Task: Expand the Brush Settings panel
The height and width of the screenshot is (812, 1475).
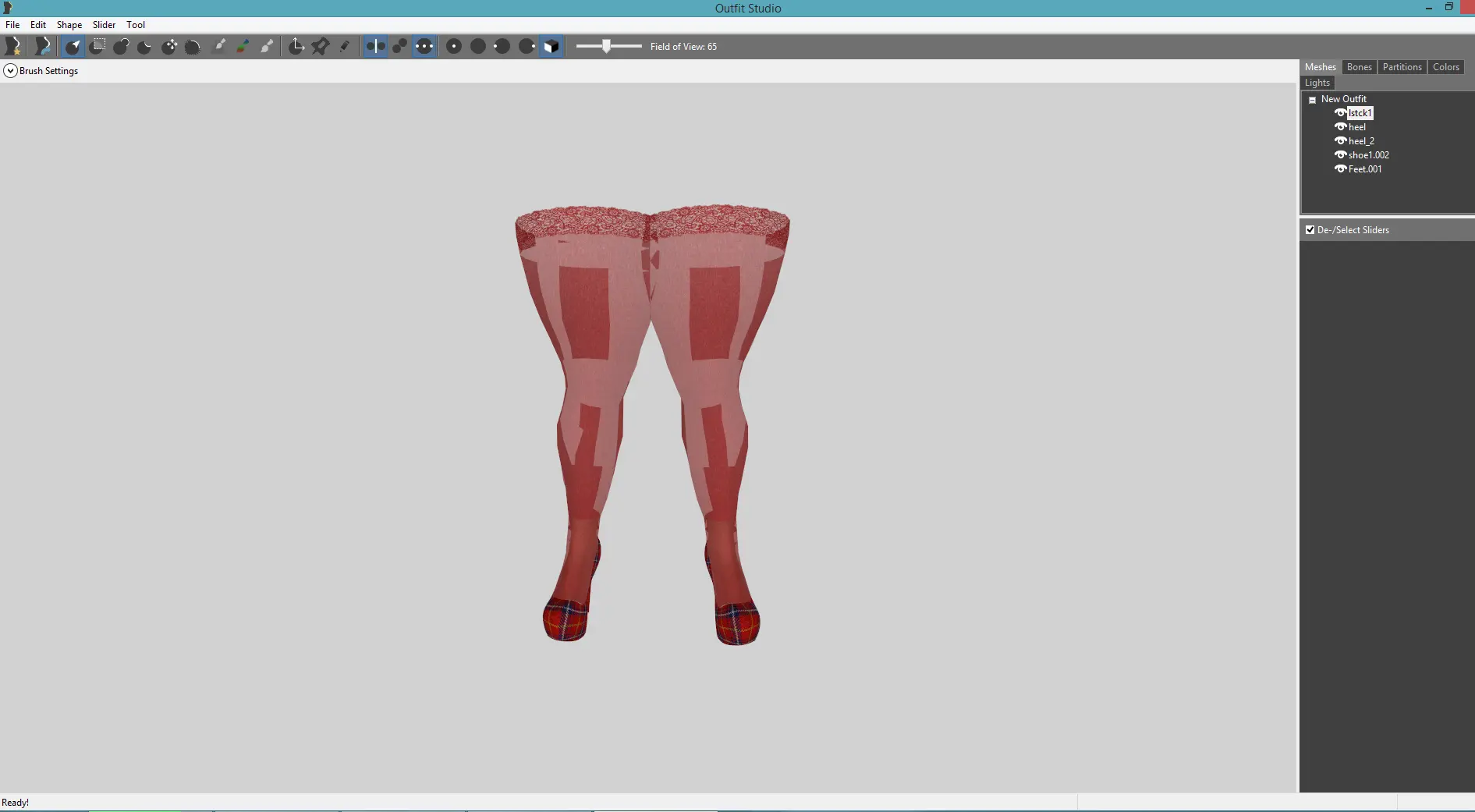Action: 10,71
